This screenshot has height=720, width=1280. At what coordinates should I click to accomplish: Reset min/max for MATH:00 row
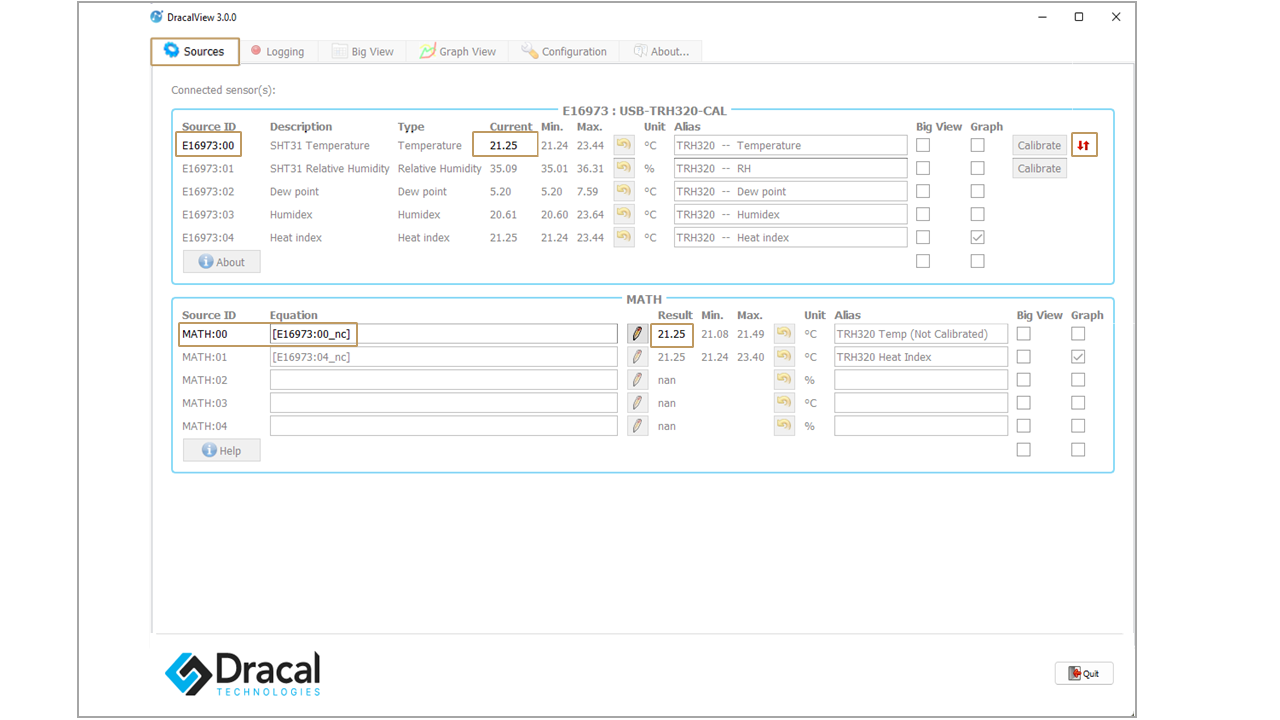click(x=784, y=334)
